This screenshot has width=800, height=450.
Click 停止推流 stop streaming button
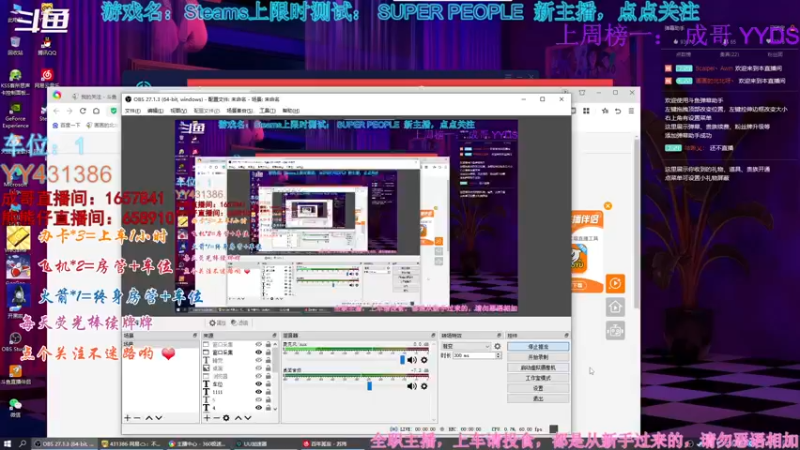pyautogui.click(x=538, y=346)
